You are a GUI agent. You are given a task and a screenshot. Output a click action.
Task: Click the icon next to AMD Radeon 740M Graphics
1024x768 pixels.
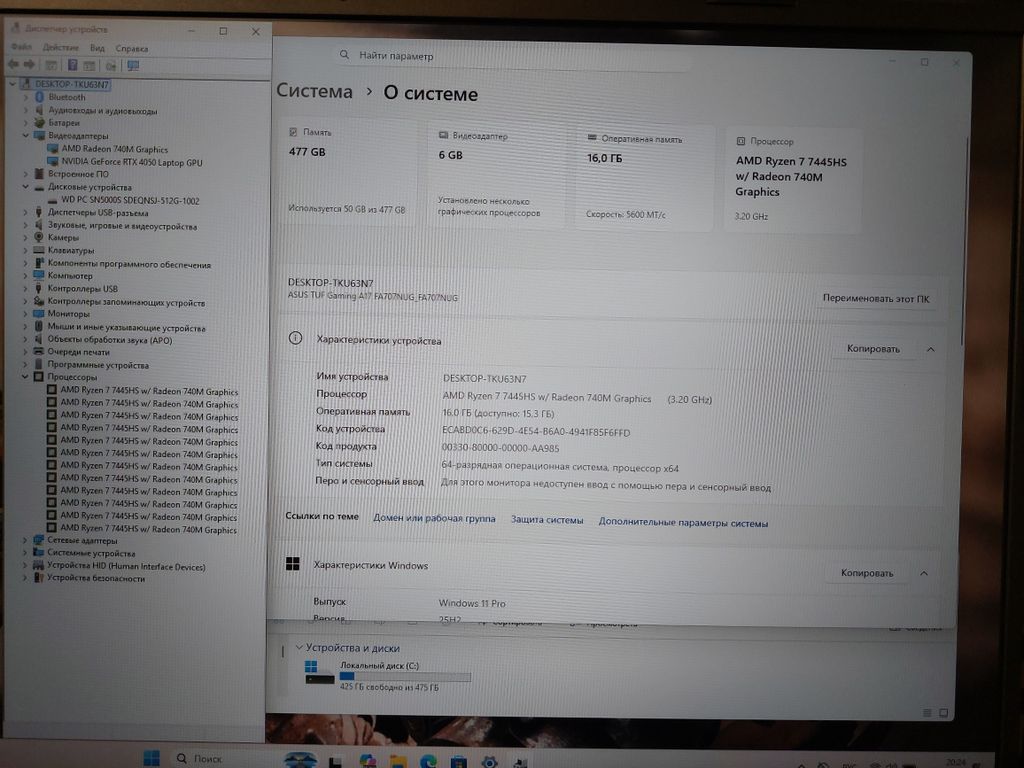(53, 149)
